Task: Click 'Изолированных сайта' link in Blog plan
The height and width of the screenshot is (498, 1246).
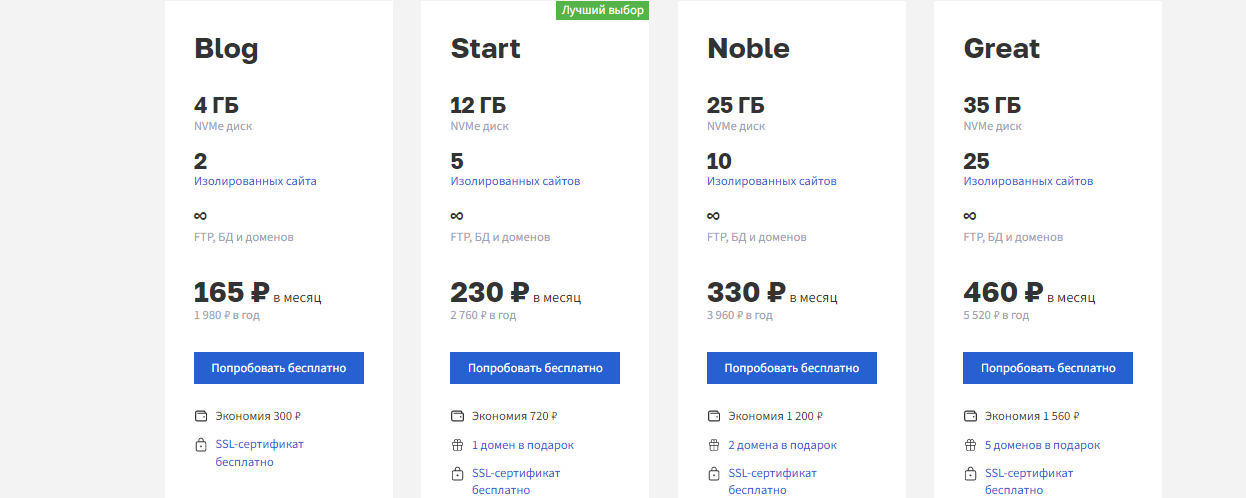Action: [x=255, y=181]
